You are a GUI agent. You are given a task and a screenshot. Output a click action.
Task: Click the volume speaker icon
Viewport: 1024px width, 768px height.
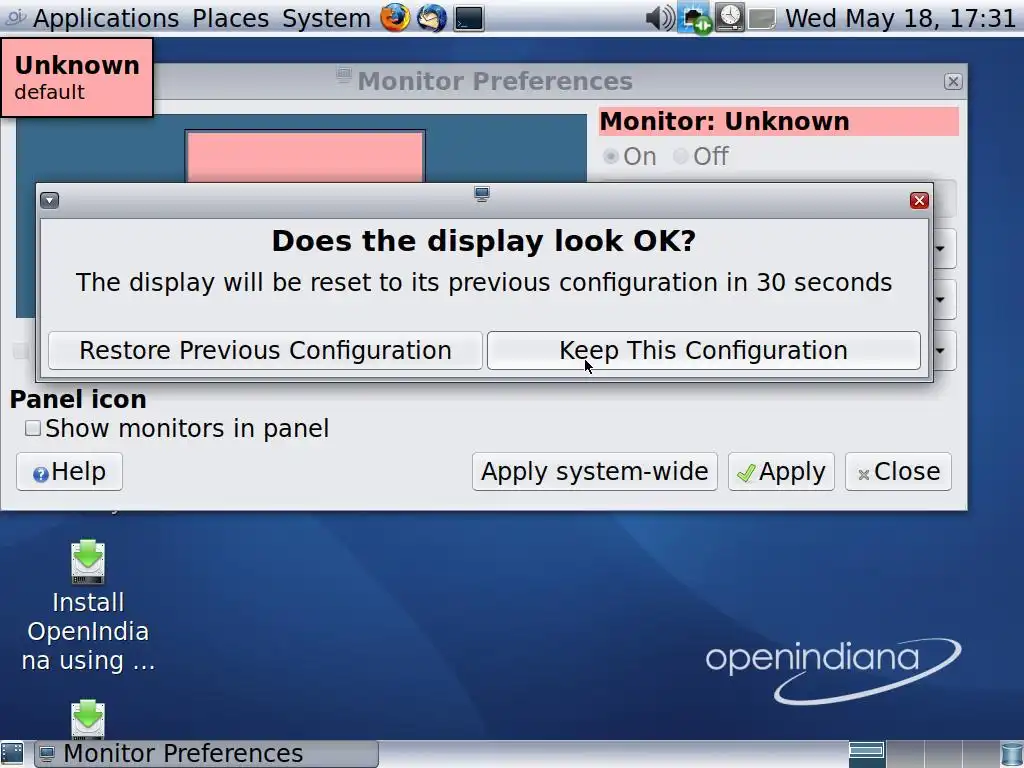pyautogui.click(x=660, y=18)
